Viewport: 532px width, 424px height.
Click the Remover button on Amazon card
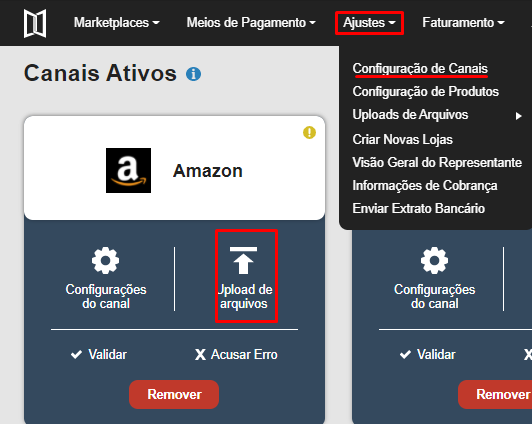pos(174,394)
